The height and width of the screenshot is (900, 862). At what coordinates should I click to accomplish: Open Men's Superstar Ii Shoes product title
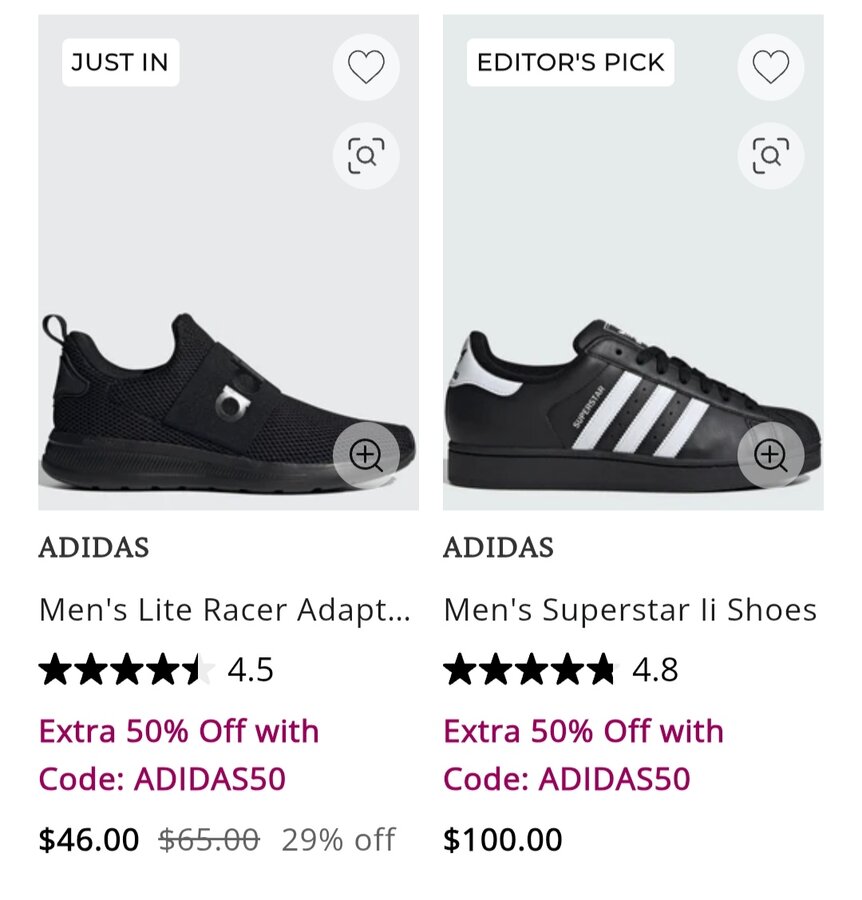pos(630,609)
